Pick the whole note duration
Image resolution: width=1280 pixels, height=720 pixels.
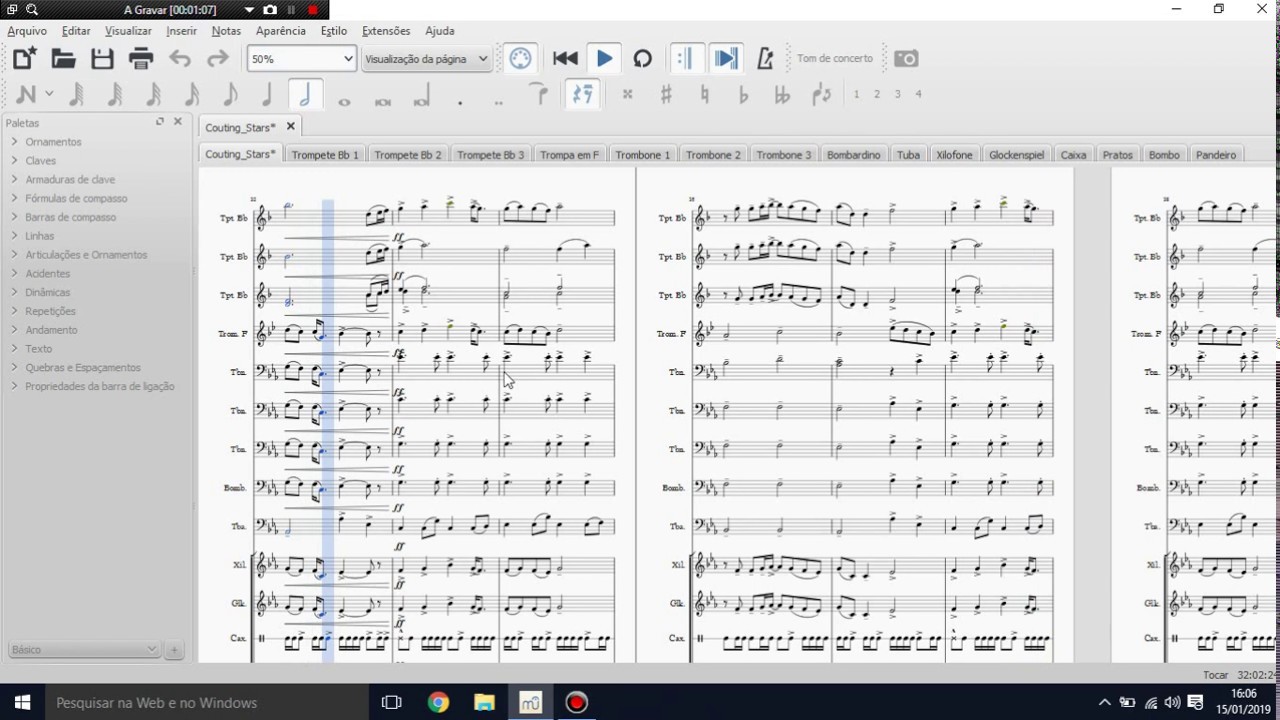[x=344, y=101]
